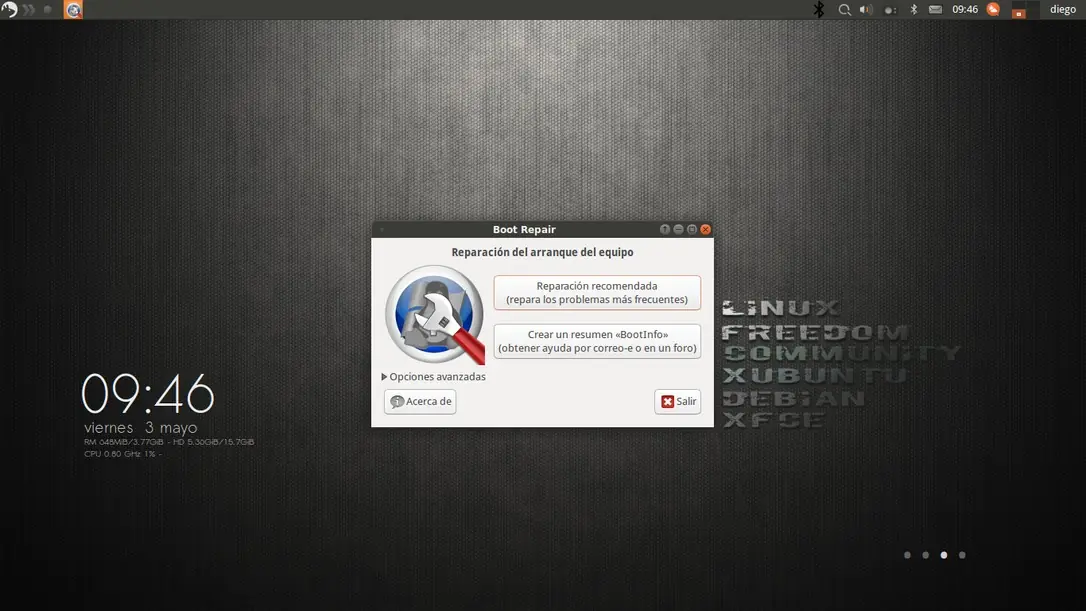Viewport: 1086px width, 611px height.
Task: Minimize the Boot Repair window
Action: pos(678,229)
